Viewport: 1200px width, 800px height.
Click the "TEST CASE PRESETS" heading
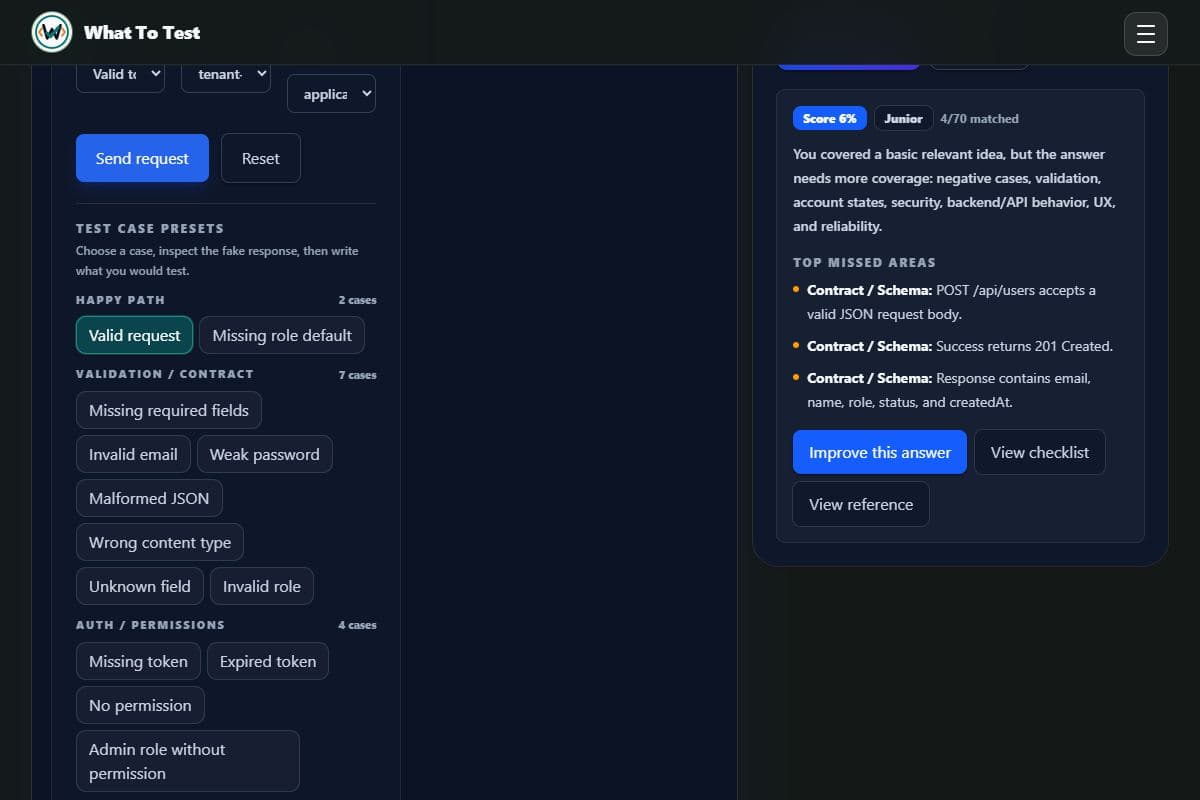[150, 228]
